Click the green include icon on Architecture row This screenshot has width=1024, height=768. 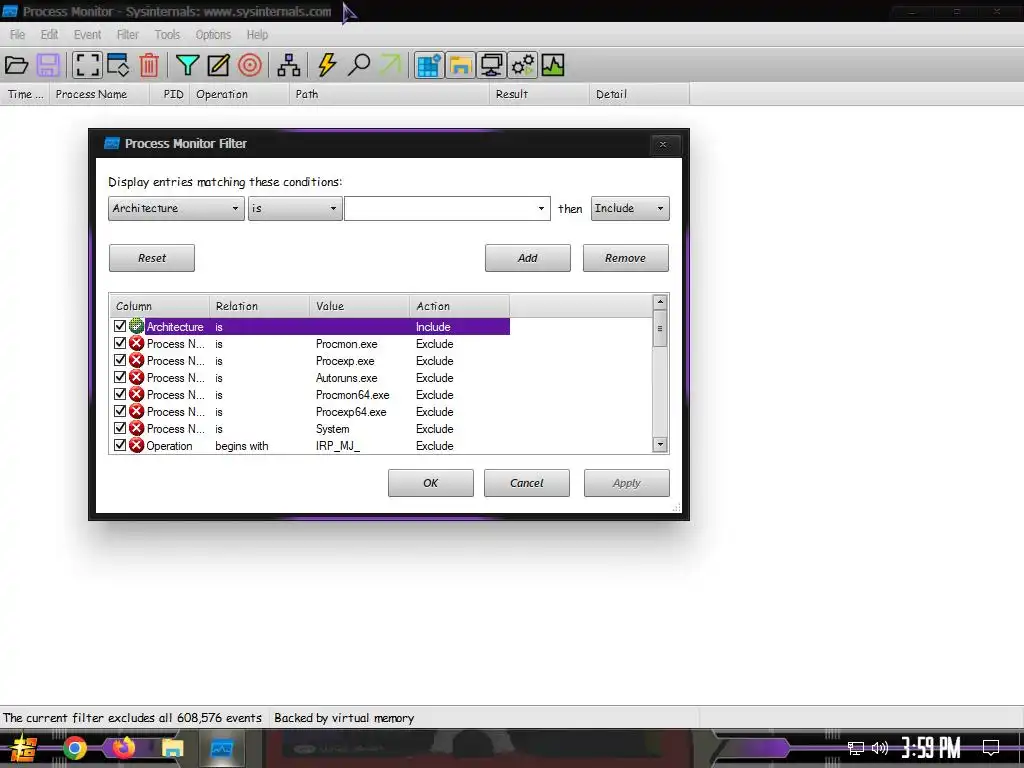[x=136, y=326]
